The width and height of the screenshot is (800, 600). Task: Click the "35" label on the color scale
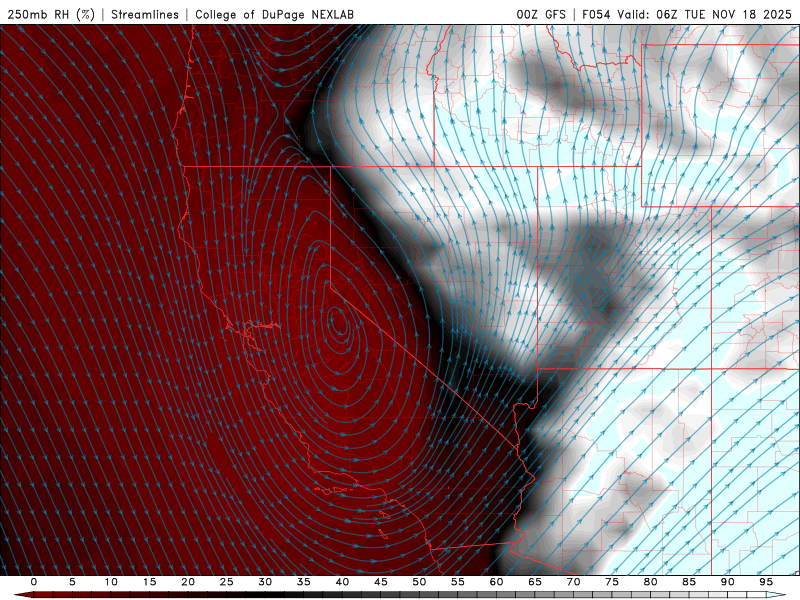tap(304, 582)
